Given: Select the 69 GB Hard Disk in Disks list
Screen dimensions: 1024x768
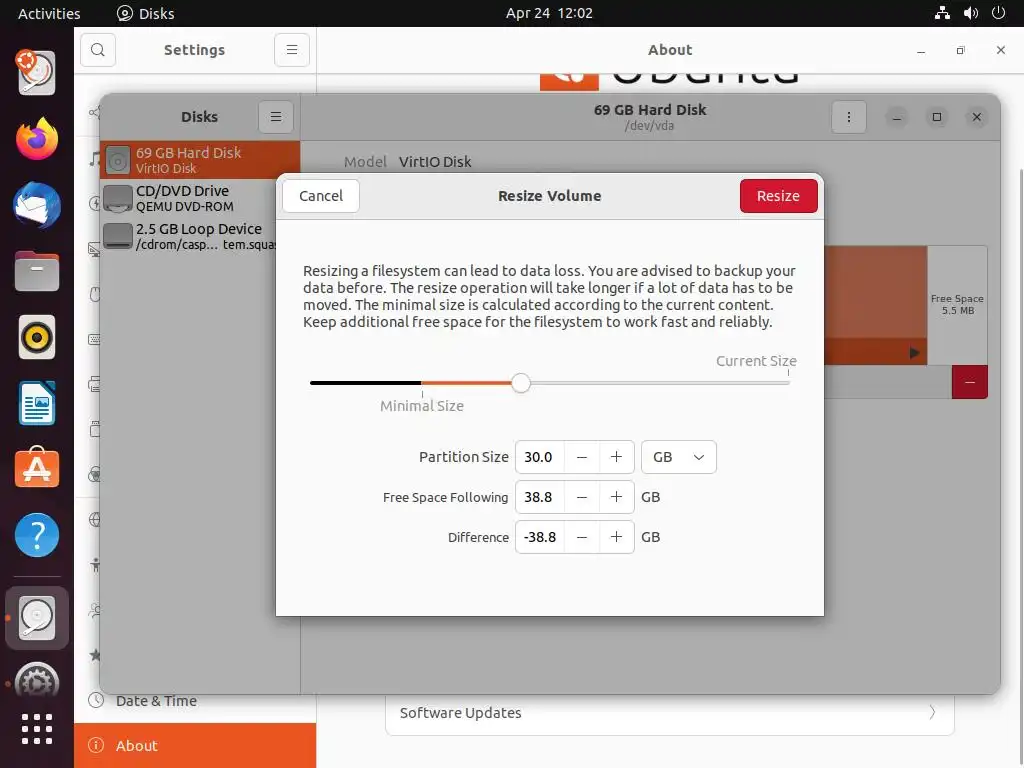Looking at the screenshot, I should click(x=200, y=160).
